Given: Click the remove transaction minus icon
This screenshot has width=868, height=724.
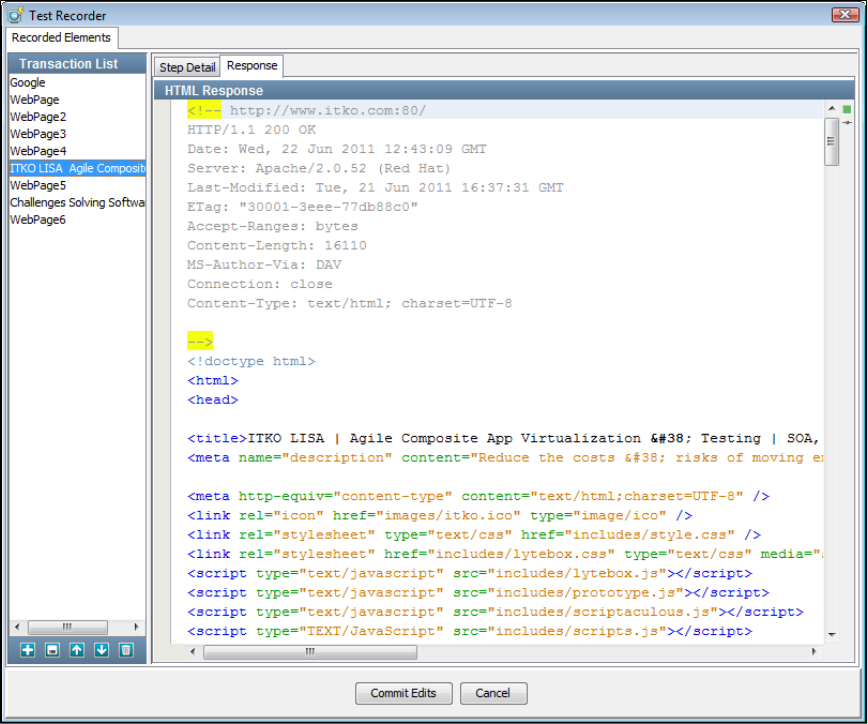Looking at the screenshot, I should click(x=52, y=650).
